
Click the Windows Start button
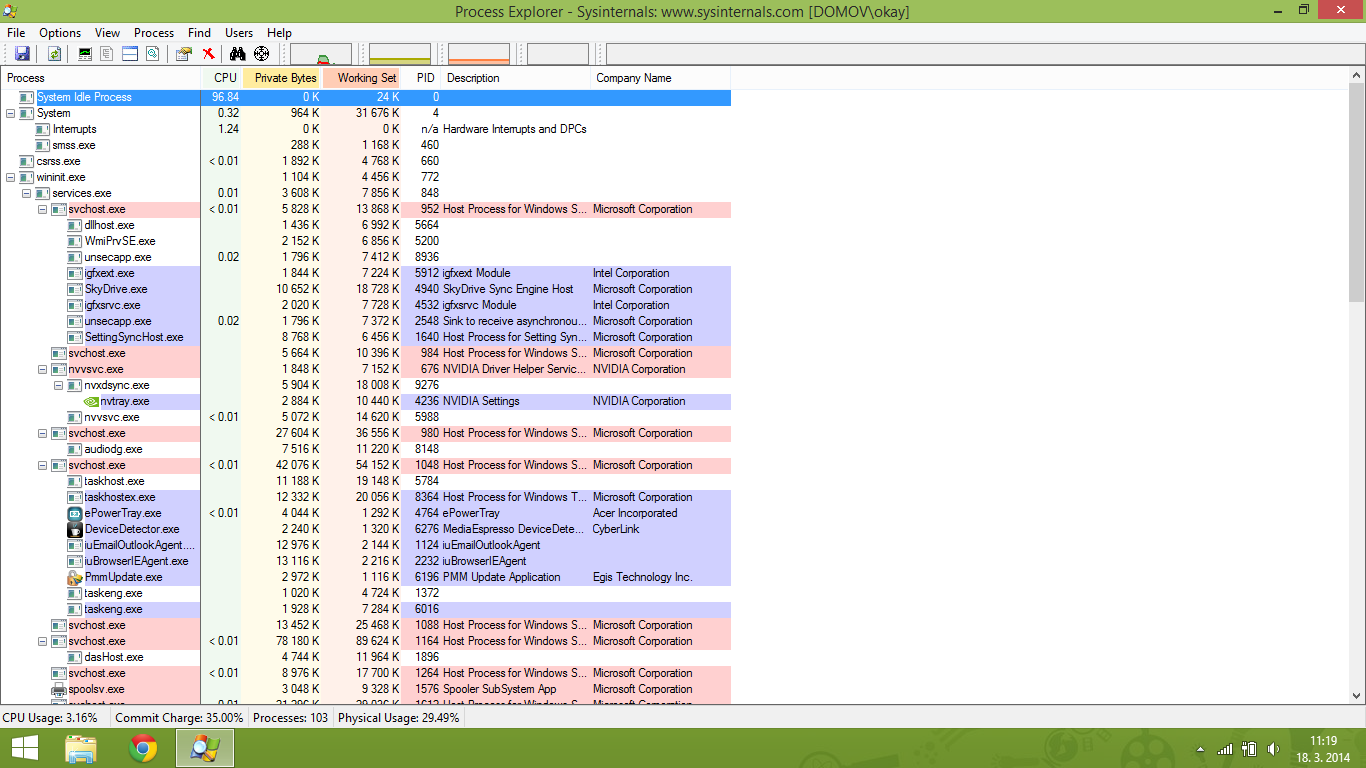pyautogui.click(x=25, y=747)
